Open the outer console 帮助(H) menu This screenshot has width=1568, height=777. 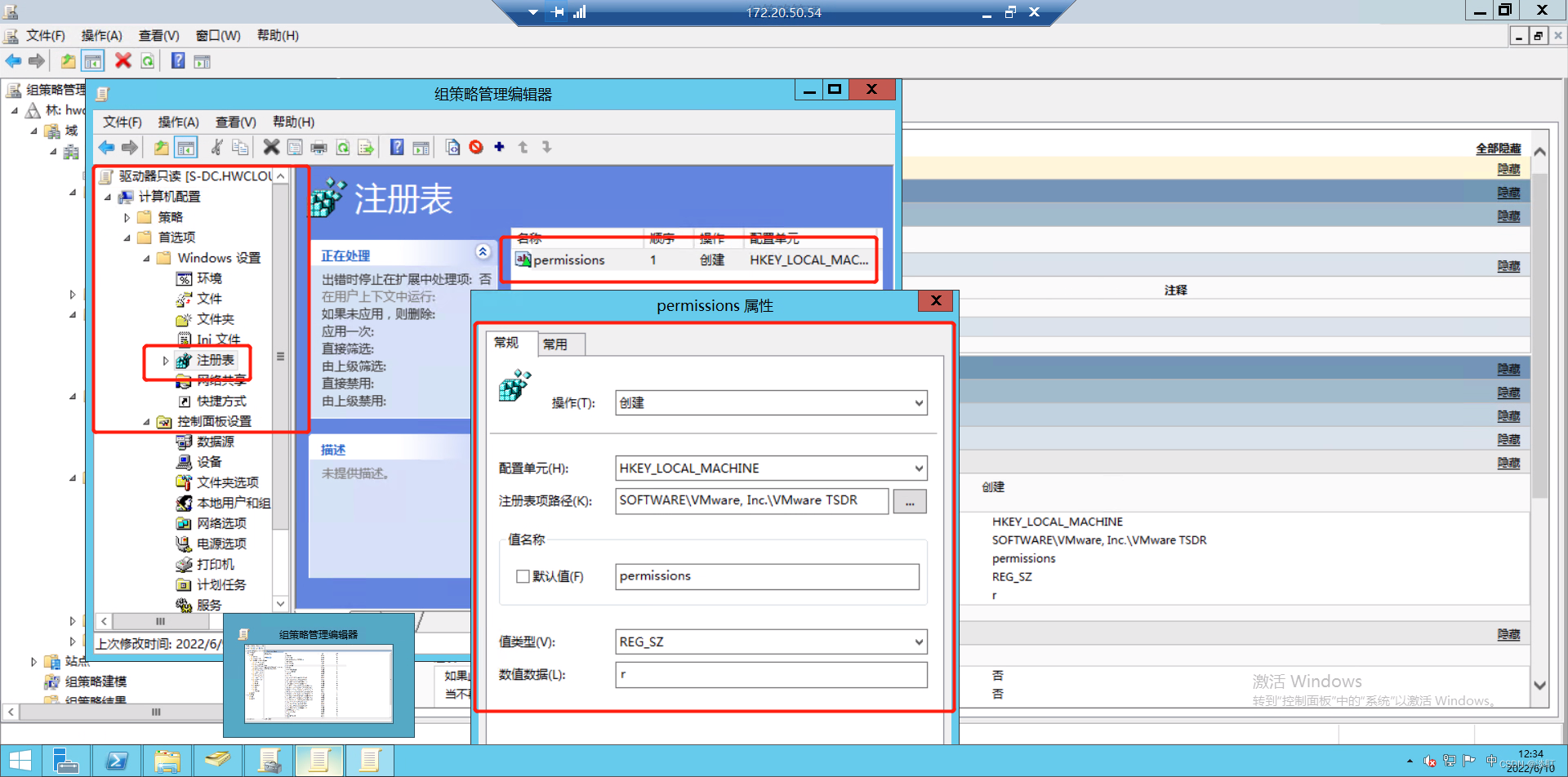278,35
